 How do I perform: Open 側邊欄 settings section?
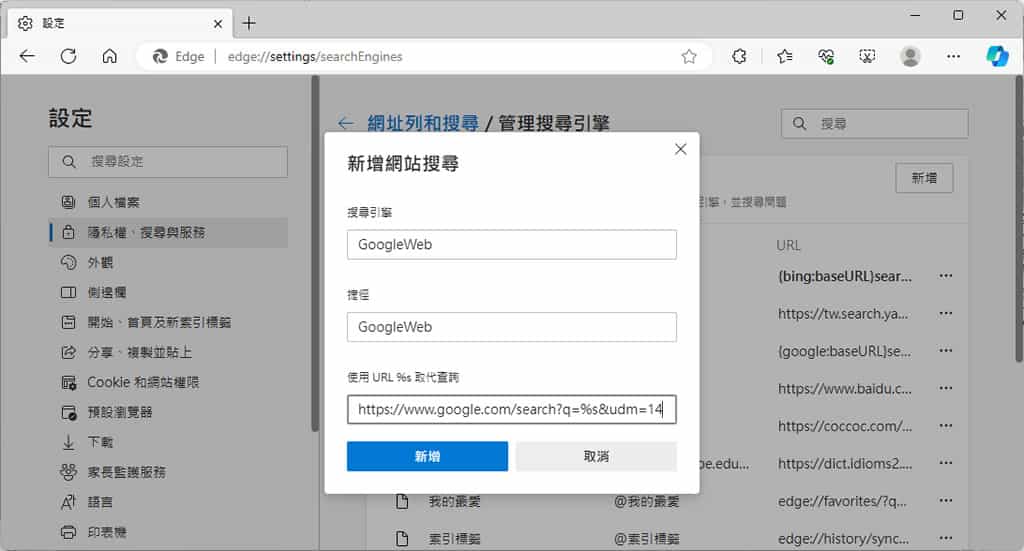pyautogui.click(x=168, y=292)
